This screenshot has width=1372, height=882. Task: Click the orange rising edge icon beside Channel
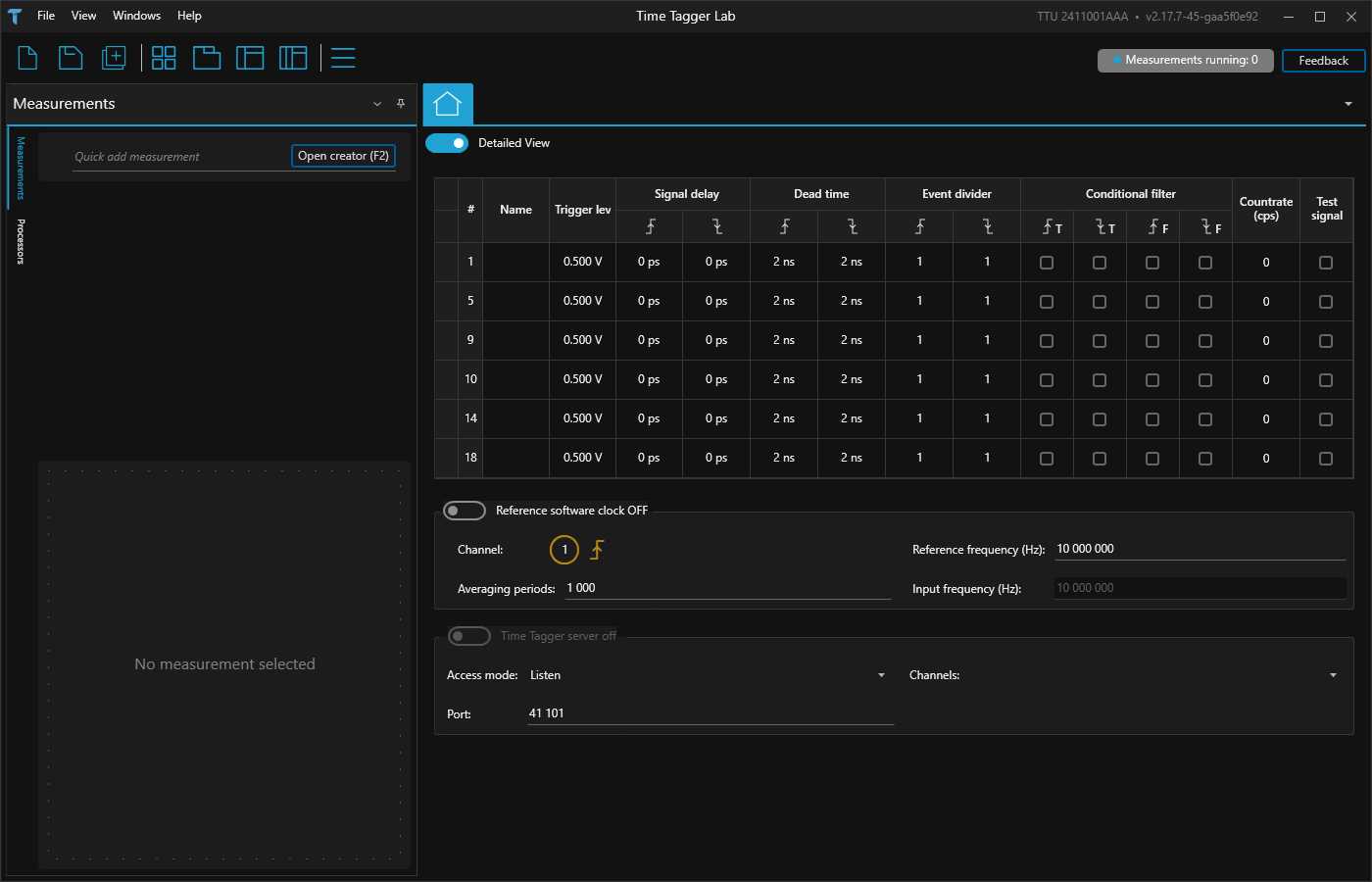(x=597, y=550)
